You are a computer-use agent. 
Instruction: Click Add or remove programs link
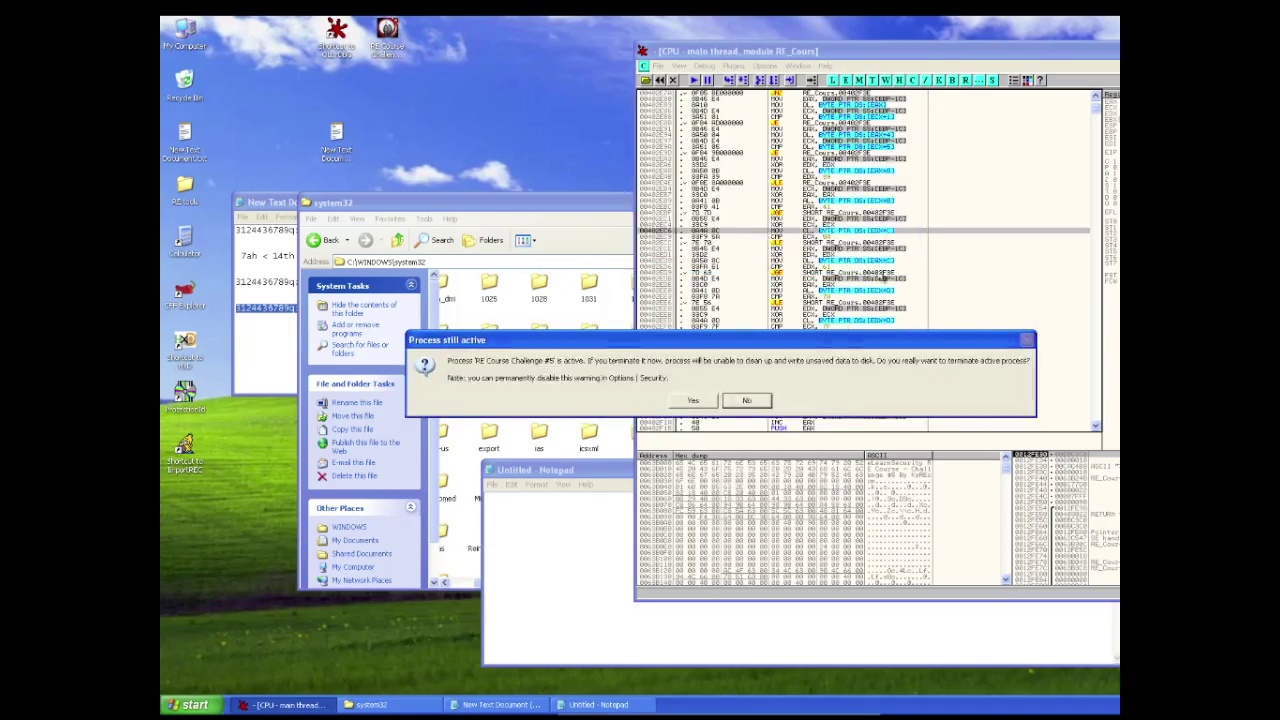point(355,329)
